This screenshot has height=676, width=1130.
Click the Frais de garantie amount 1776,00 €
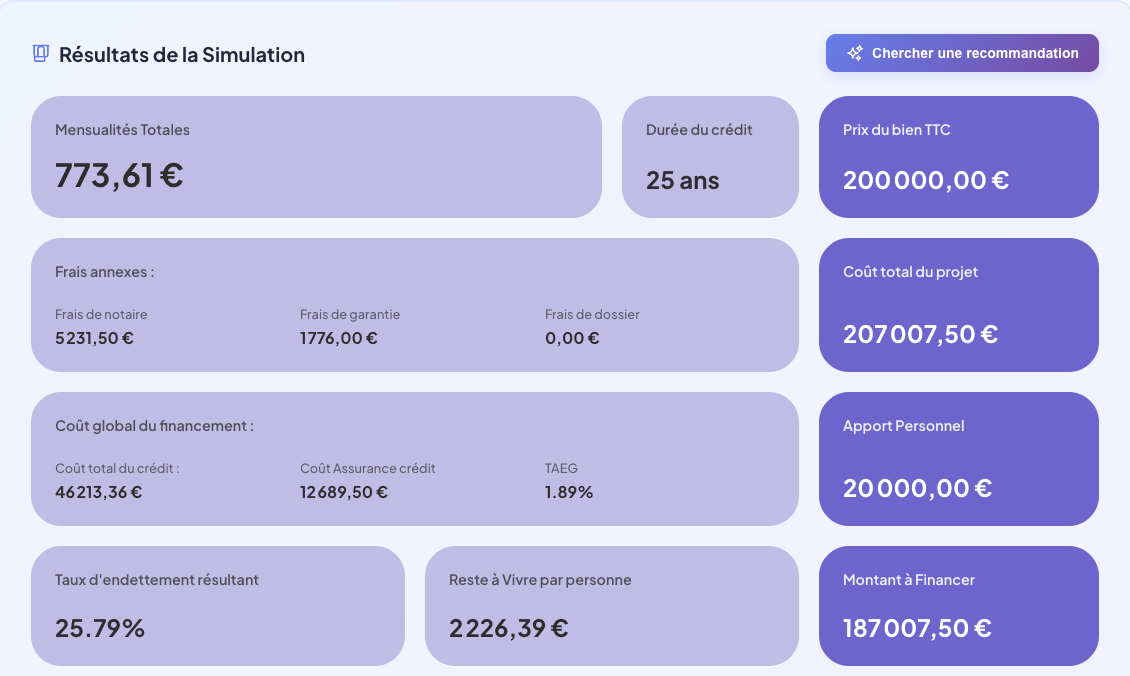coord(338,337)
